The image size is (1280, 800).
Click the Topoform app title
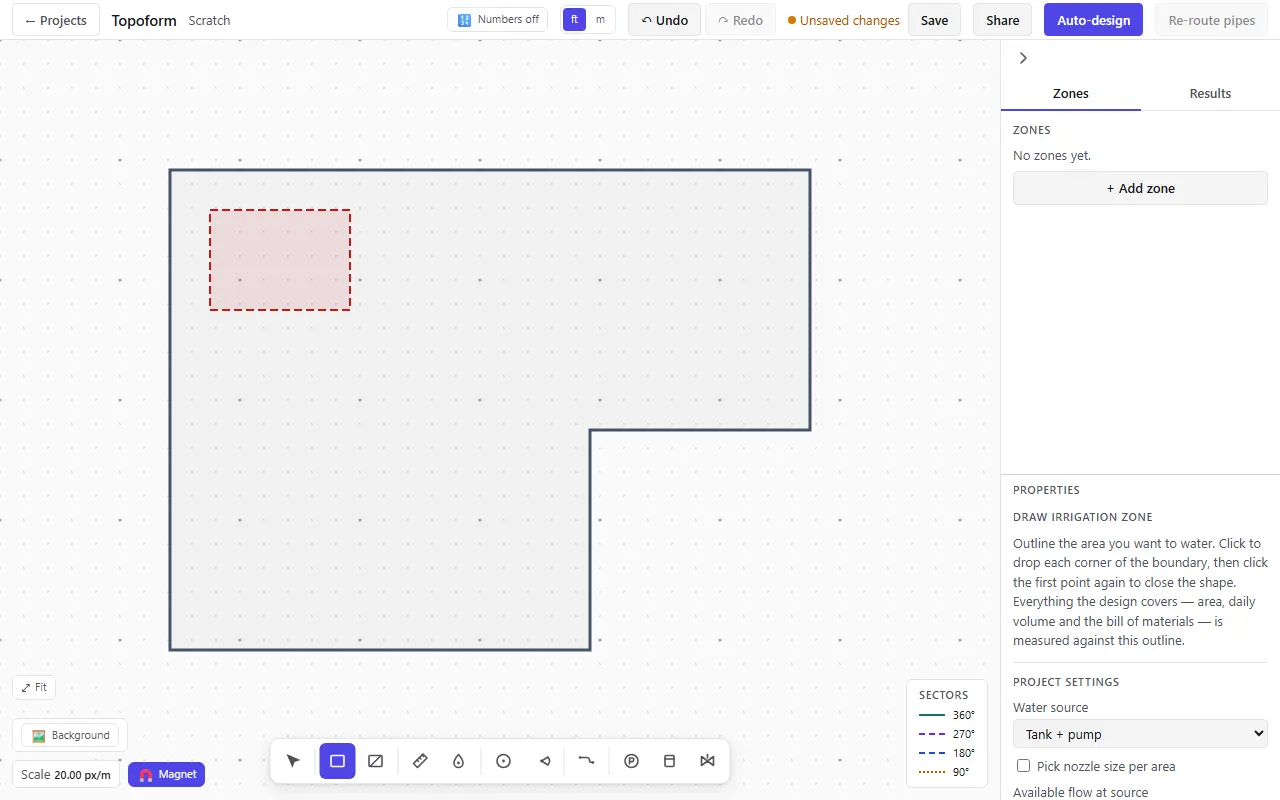point(144,20)
